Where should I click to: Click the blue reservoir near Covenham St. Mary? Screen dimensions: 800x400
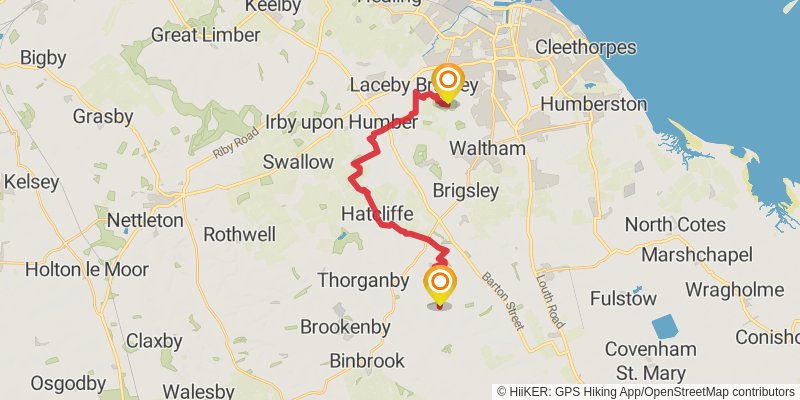(665, 327)
